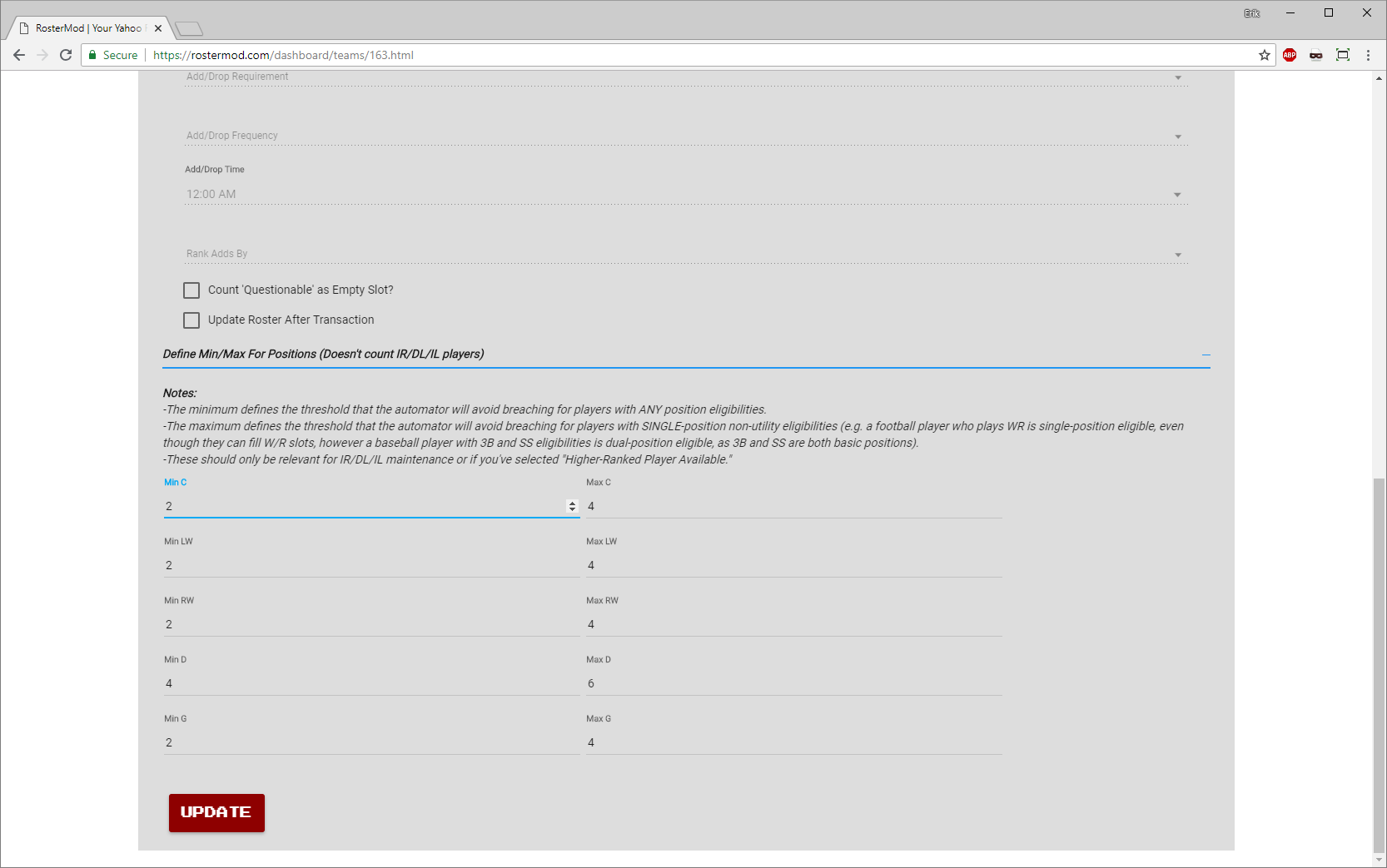This screenshot has width=1387, height=868.
Task: Open Add/Drop Frequency dropdown
Action: 686,136
